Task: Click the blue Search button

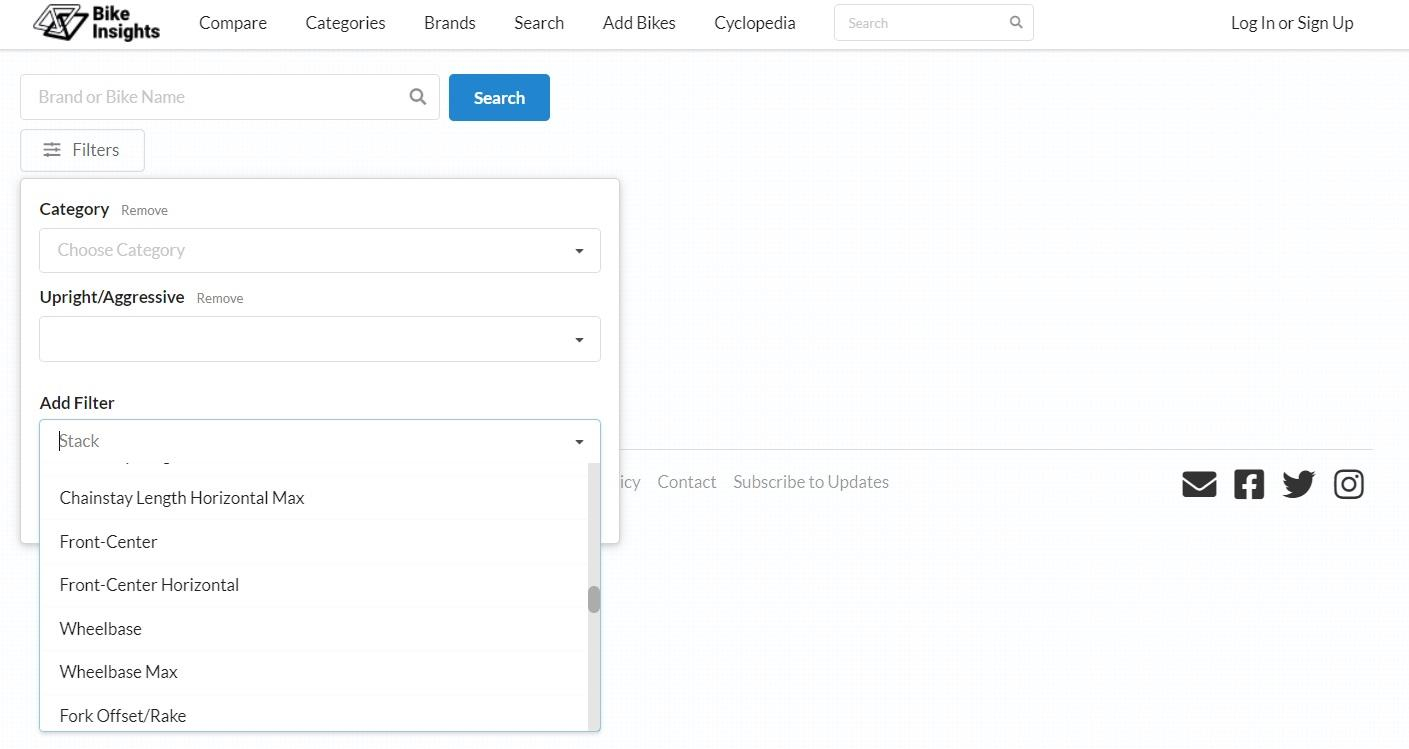Action: pyautogui.click(x=499, y=97)
